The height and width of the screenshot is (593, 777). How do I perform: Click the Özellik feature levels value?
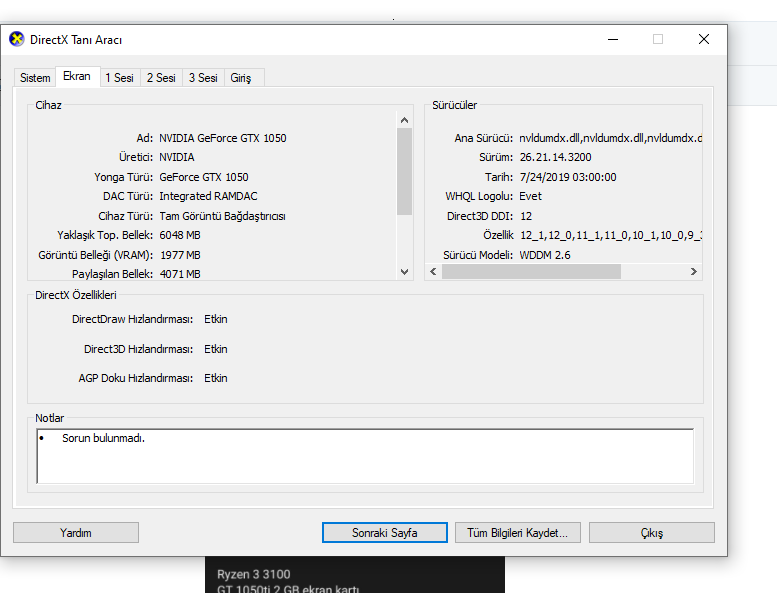coord(610,235)
